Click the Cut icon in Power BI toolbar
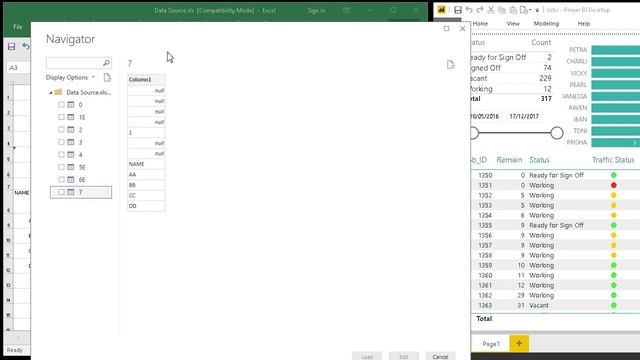The image size is (640, 360). (491, 10)
